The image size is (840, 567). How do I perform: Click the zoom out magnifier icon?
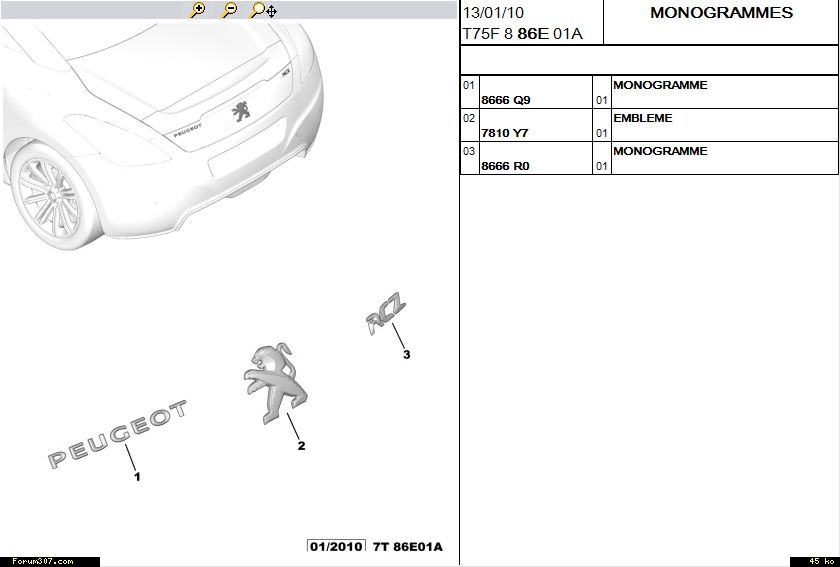click(x=229, y=11)
